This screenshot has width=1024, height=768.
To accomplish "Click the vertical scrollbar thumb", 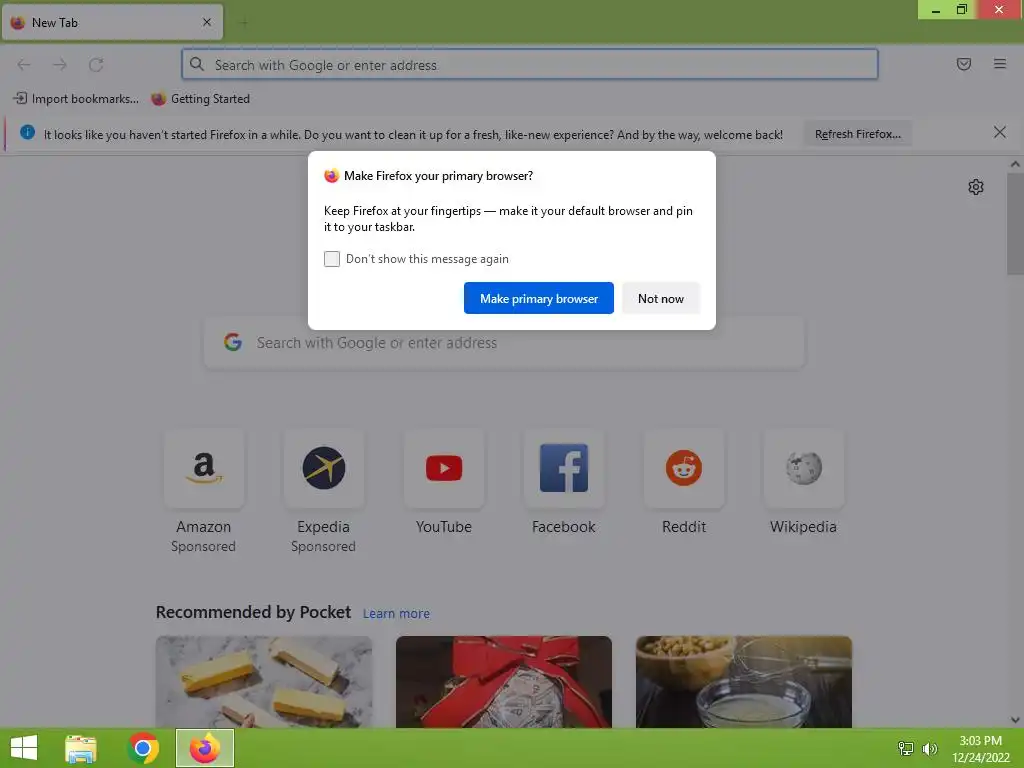I will point(1015,223).
